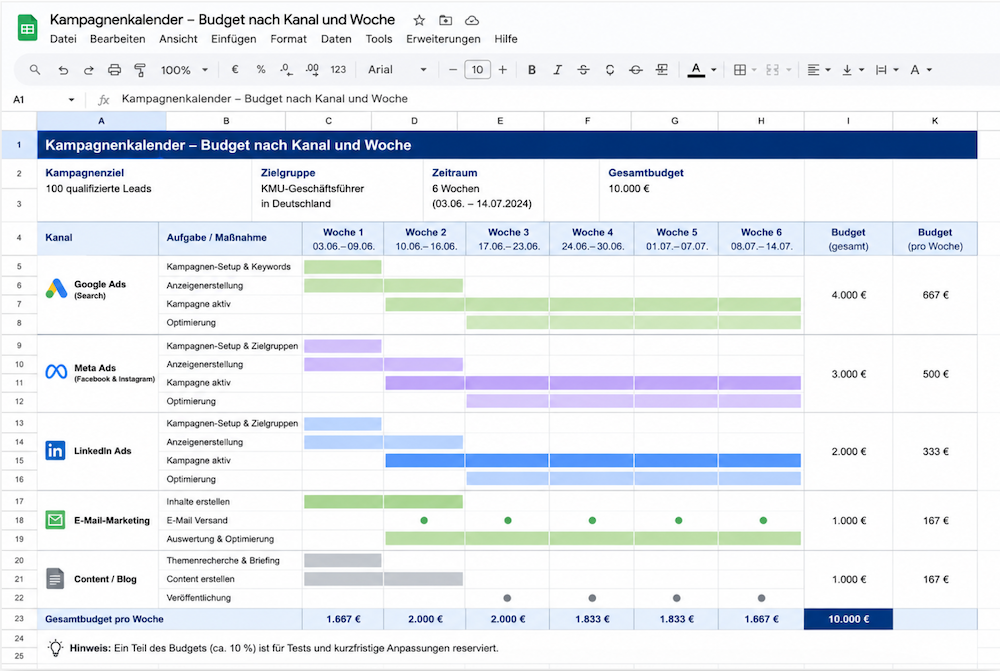Viewport: 1000px width, 671px height.
Task: Open the Tools menu
Action: (379, 39)
